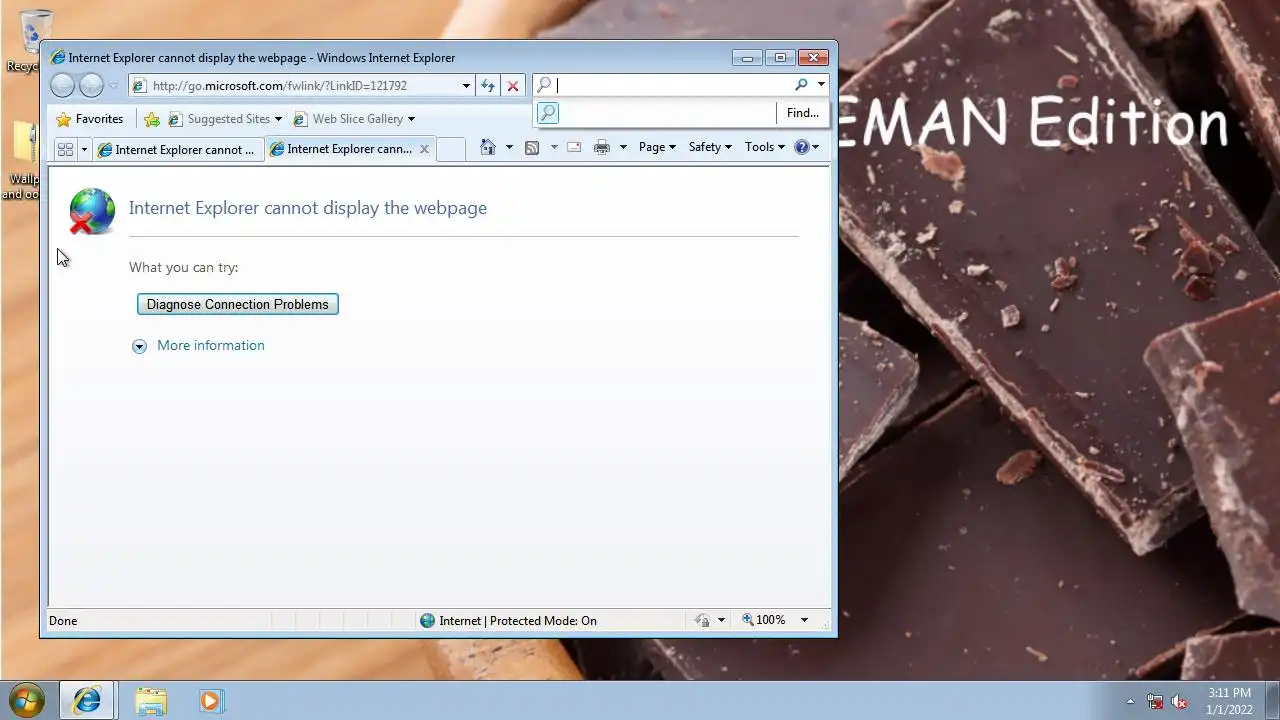
Task: Click Internet Explorer taskbar icon
Action: click(87, 701)
